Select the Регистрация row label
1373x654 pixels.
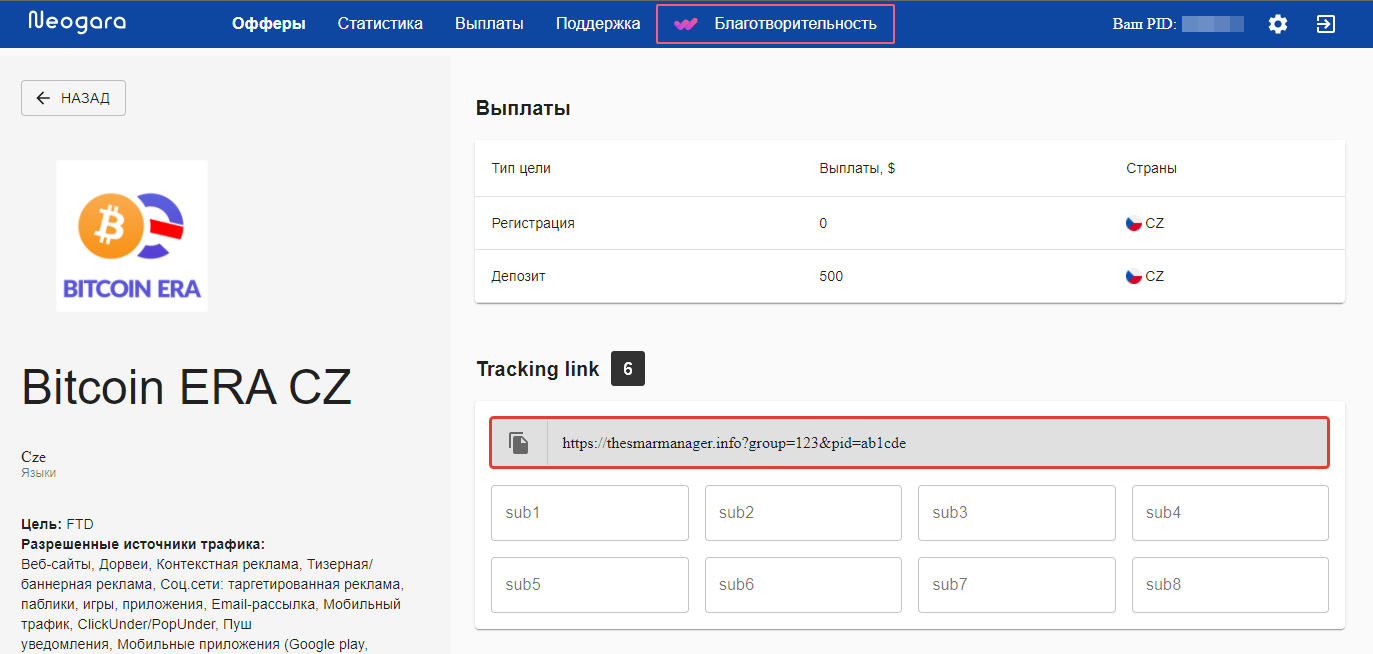[x=533, y=223]
